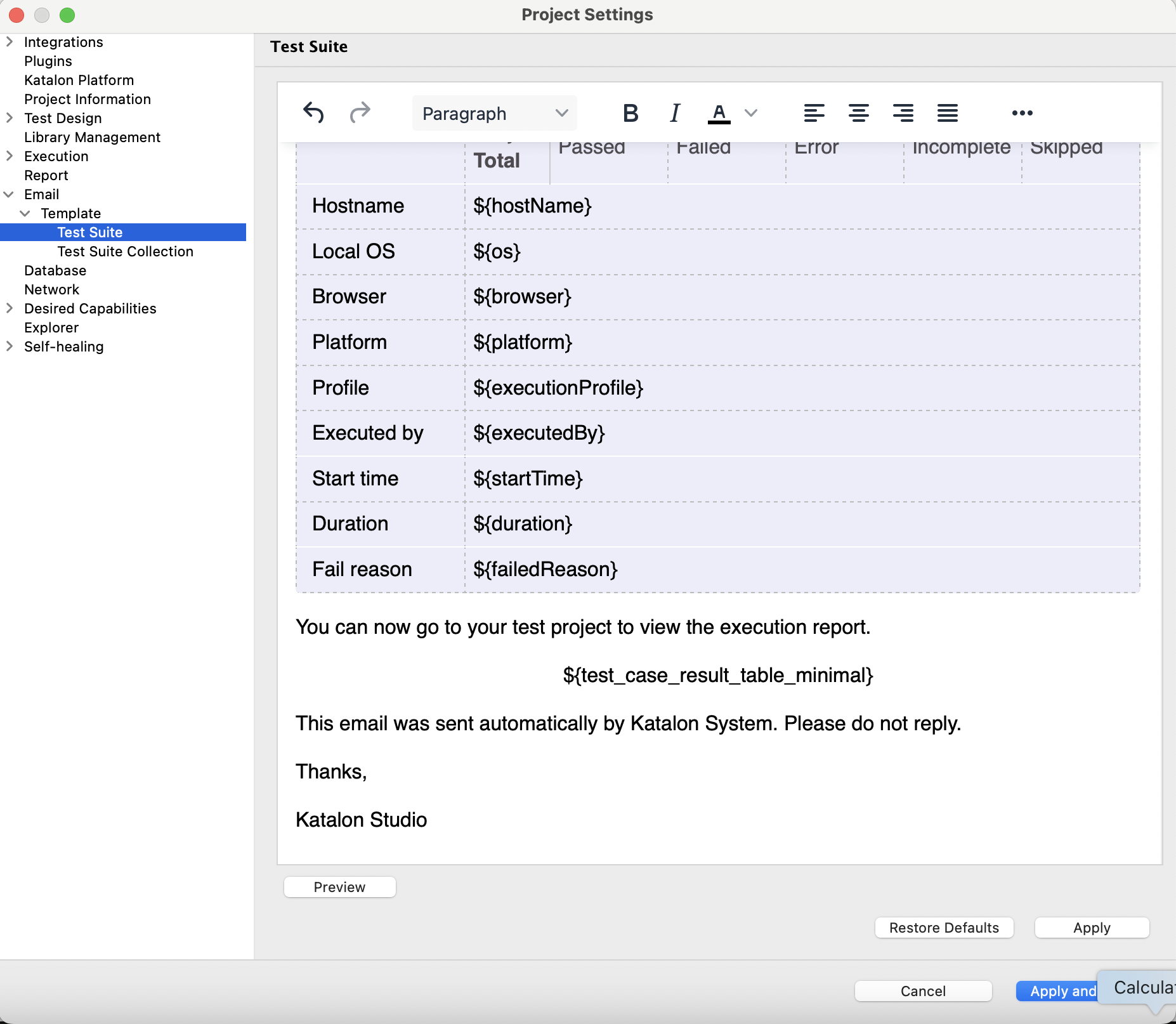
Task: Click the Total header cell
Action: pos(507,162)
